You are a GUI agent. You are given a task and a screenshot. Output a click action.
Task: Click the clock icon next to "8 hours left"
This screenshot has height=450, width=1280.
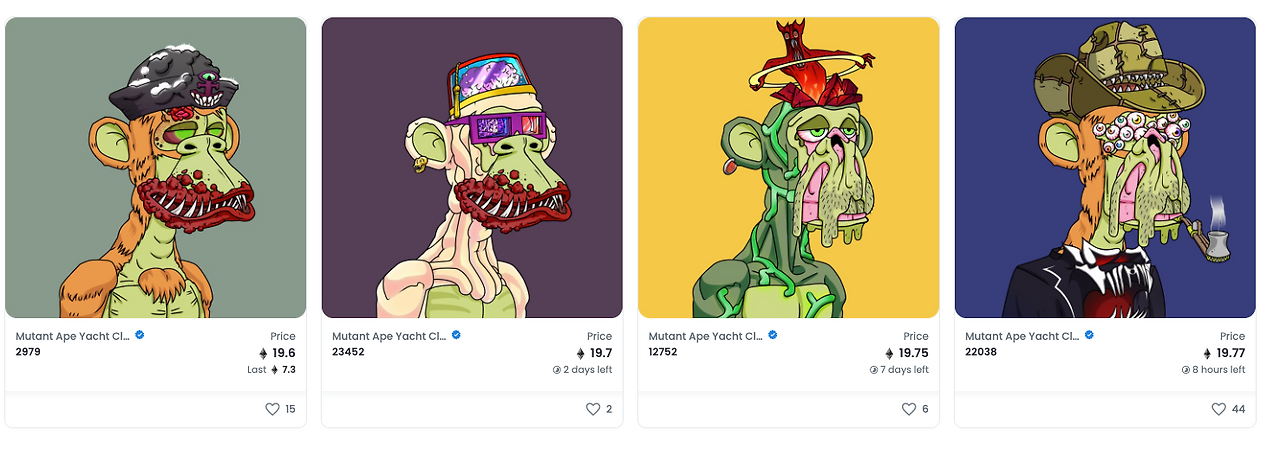1186,370
